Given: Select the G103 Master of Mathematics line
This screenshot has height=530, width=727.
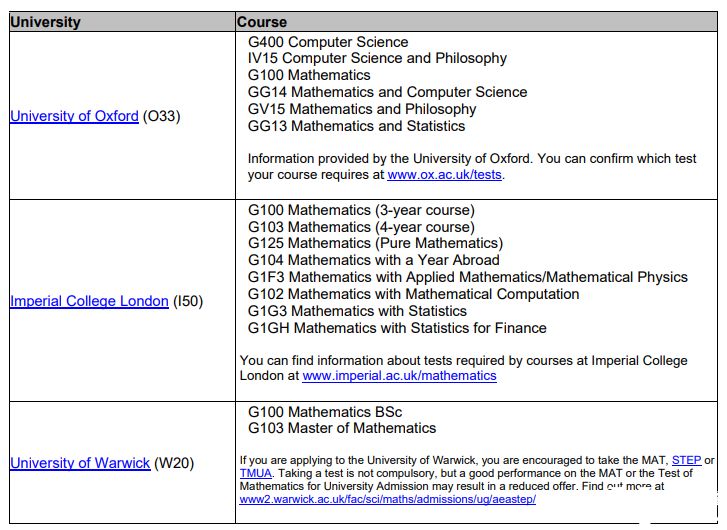Looking at the screenshot, I should (x=342, y=428).
